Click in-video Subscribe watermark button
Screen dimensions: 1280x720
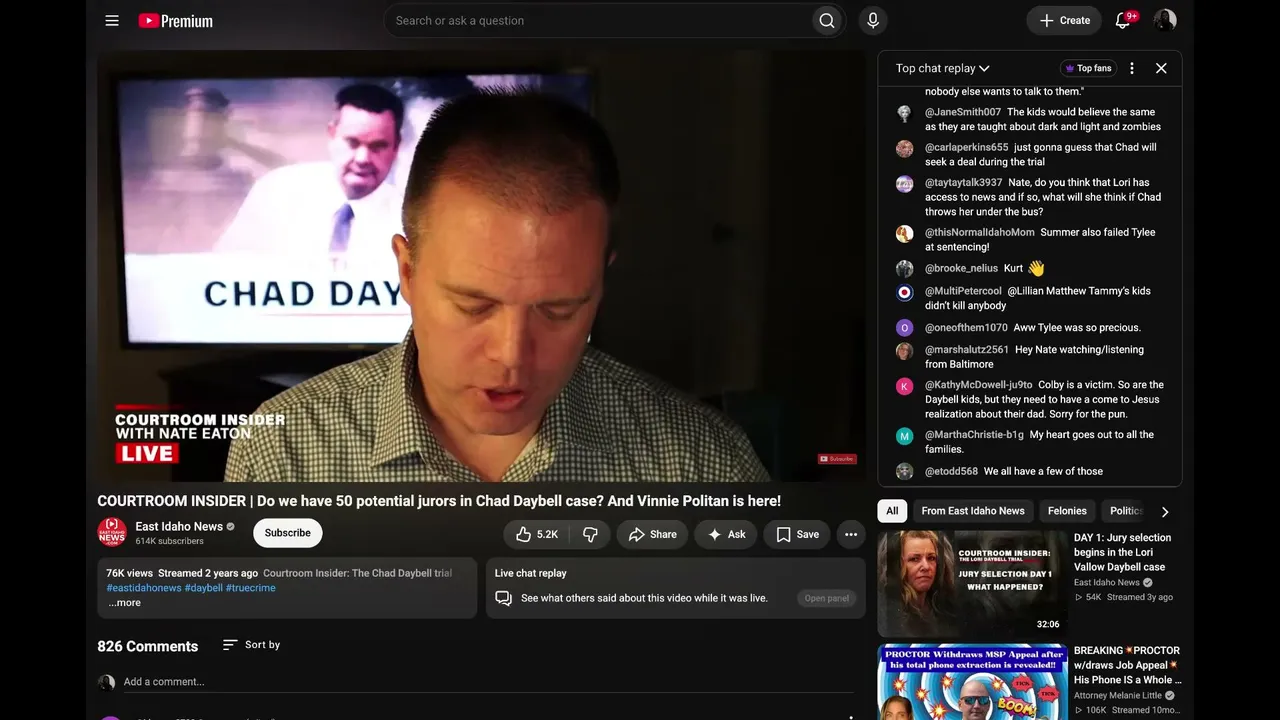click(x=837, y=459)
